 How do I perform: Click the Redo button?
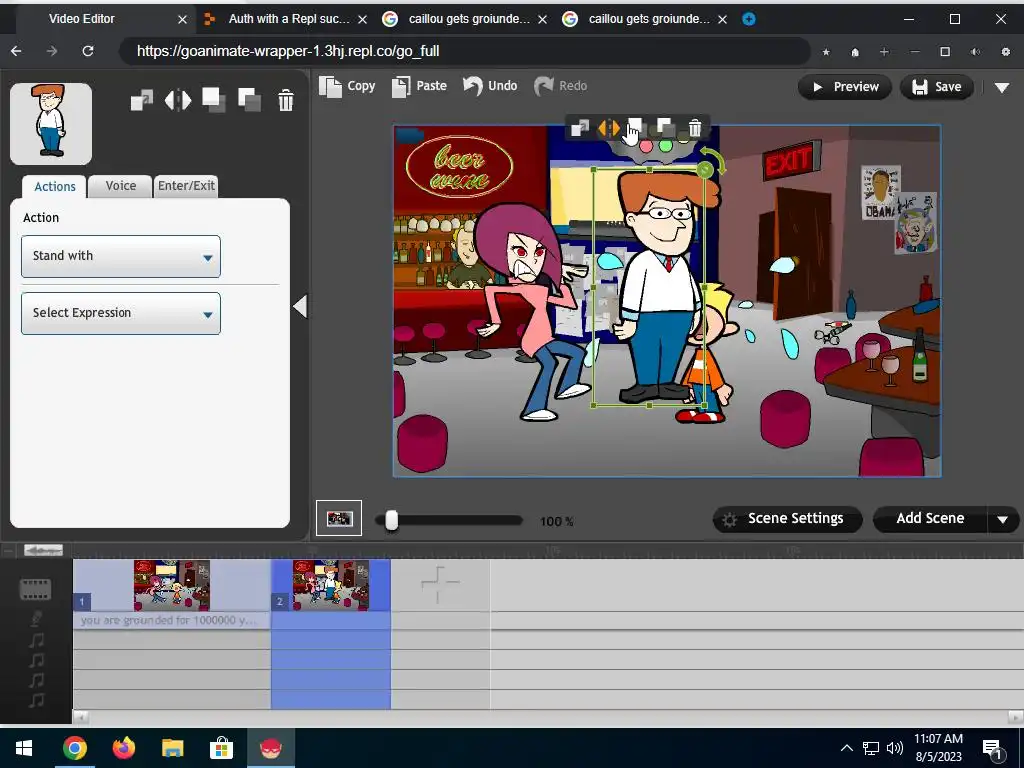coord(560,86)
